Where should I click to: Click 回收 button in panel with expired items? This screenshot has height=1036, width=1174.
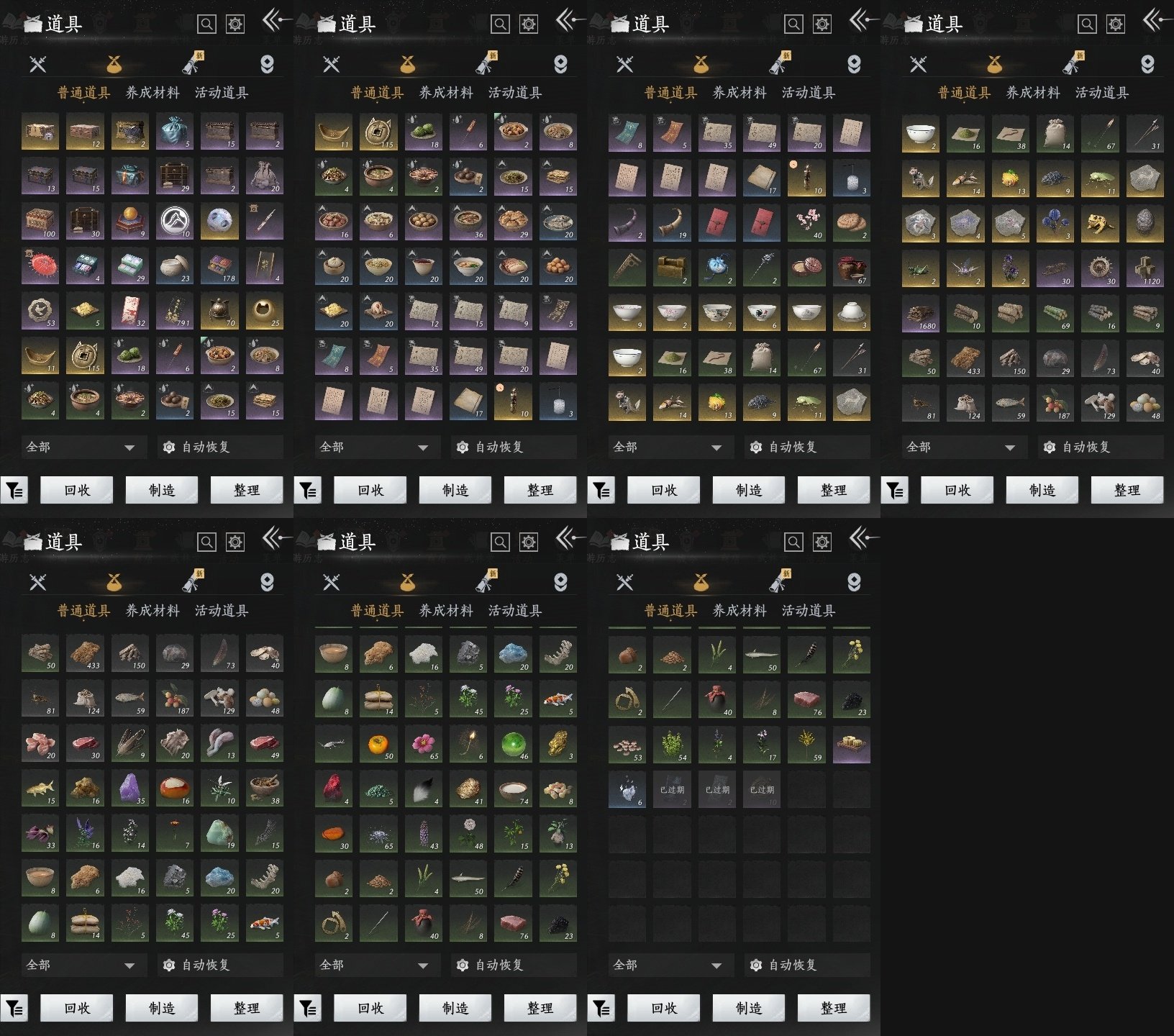tap(664, 1008)
